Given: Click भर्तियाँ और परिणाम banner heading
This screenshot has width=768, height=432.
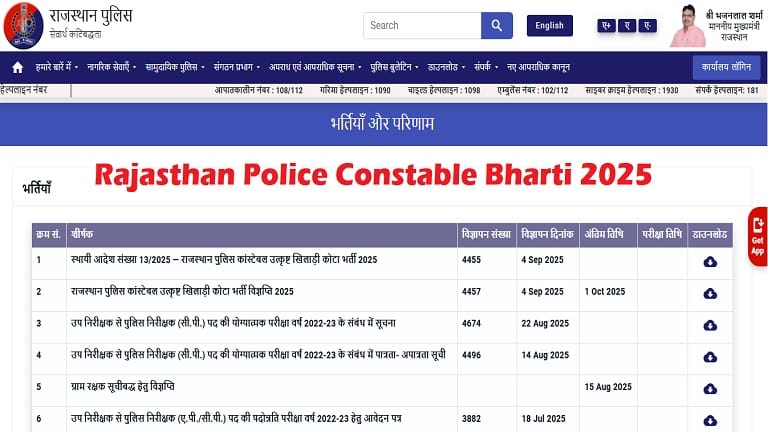Looking at the screenshot, I should pos(383,123).
